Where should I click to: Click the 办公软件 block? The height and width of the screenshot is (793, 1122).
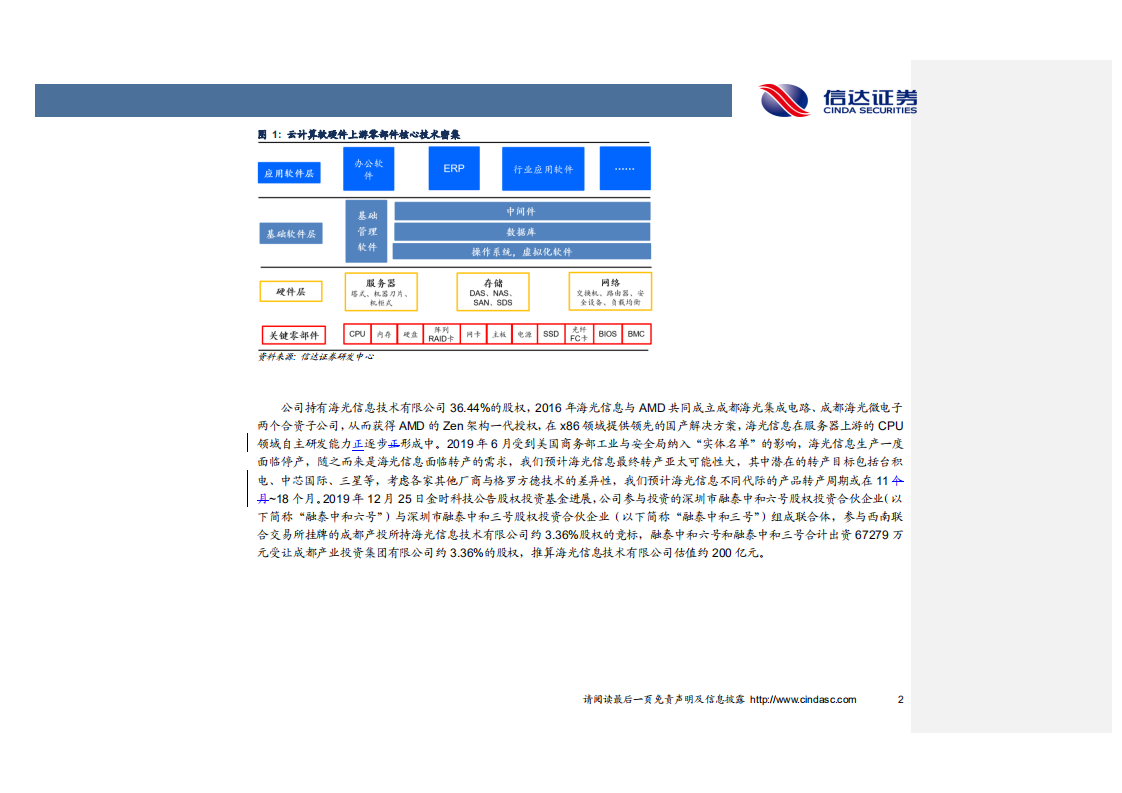tap(368, 168)
